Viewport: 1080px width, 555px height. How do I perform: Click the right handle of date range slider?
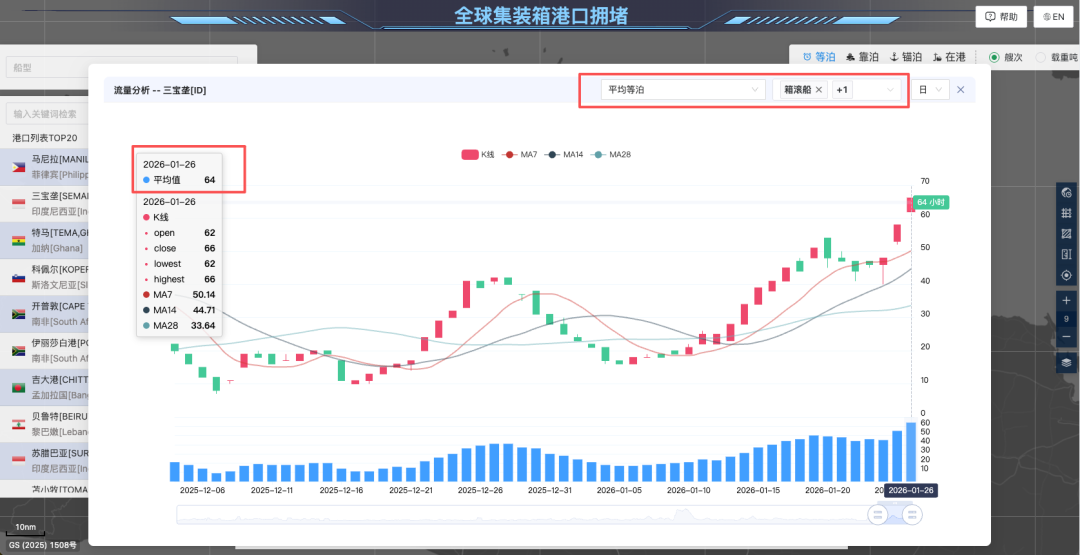click(911, 514)
